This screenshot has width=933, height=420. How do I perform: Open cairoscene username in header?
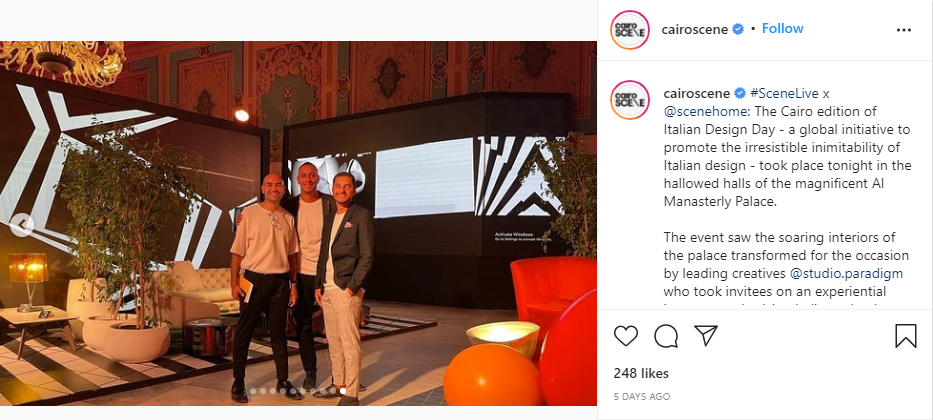694,29
